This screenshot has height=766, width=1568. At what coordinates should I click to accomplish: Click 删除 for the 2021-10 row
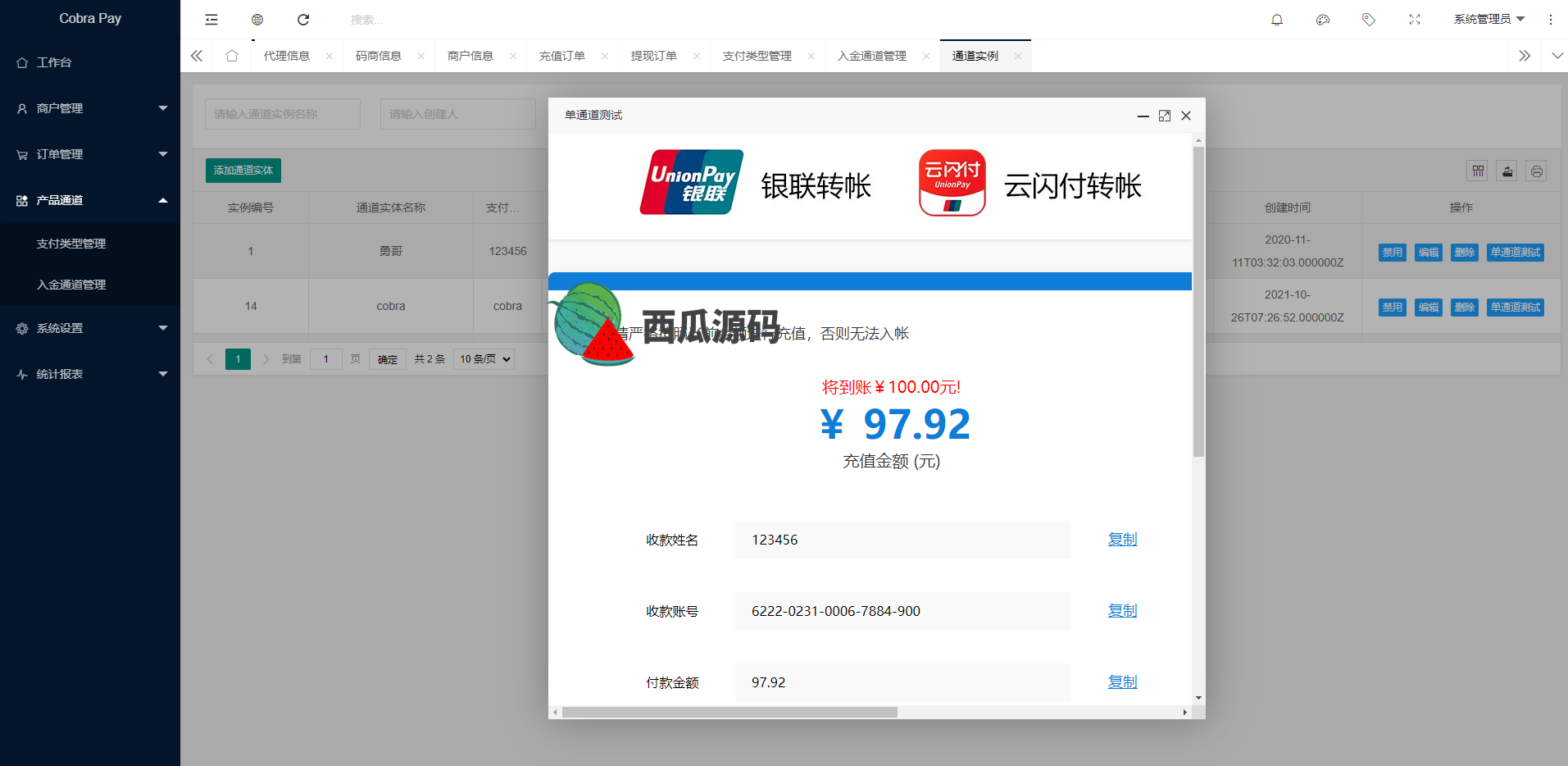1465,308
